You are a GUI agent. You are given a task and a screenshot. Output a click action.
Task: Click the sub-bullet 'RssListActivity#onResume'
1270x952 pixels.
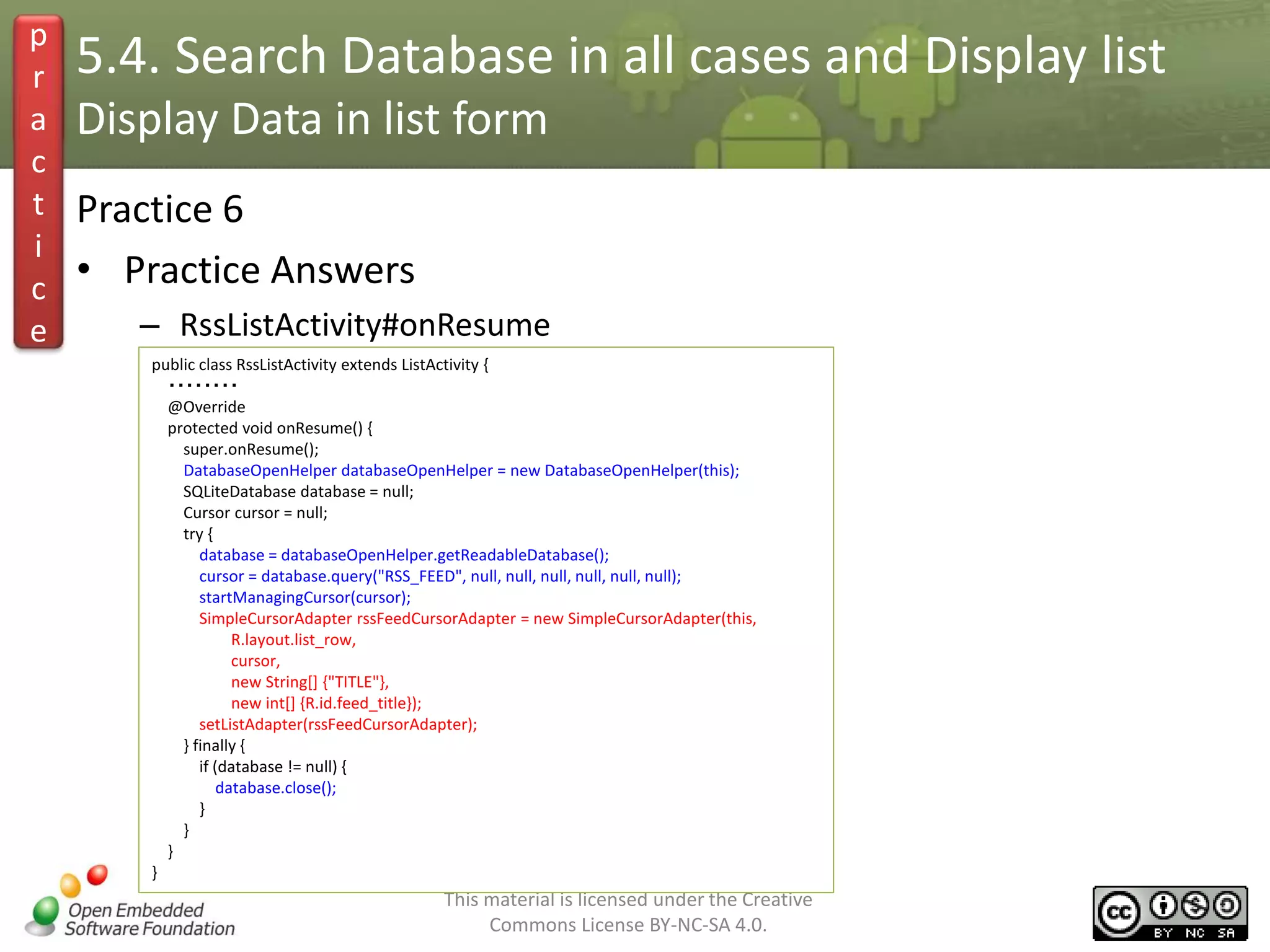[365, 325]
